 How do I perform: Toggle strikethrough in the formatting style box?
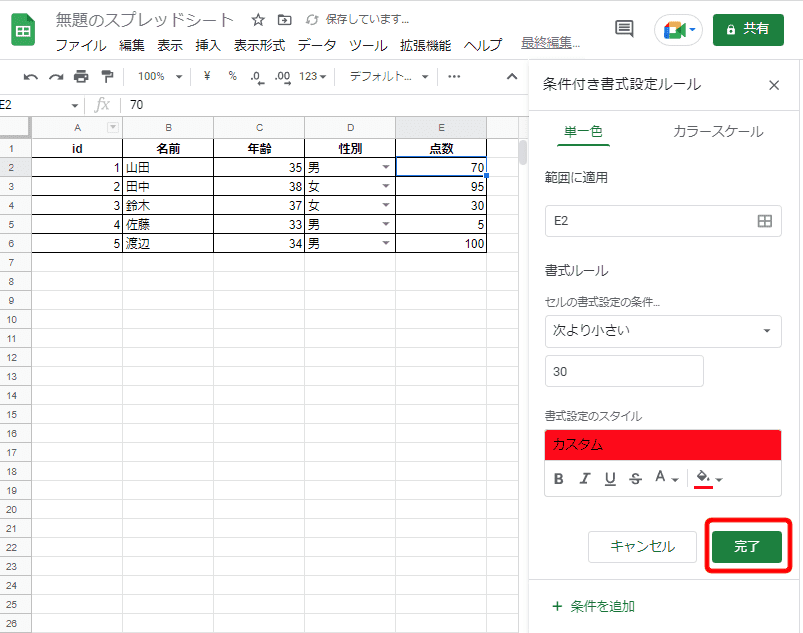coord(634,479)
